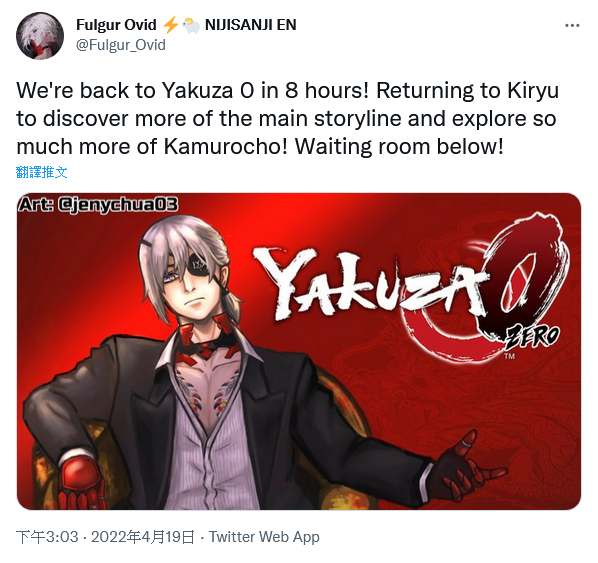
Task: Click the sheep emoji beside the name
Action: (191, 26)
